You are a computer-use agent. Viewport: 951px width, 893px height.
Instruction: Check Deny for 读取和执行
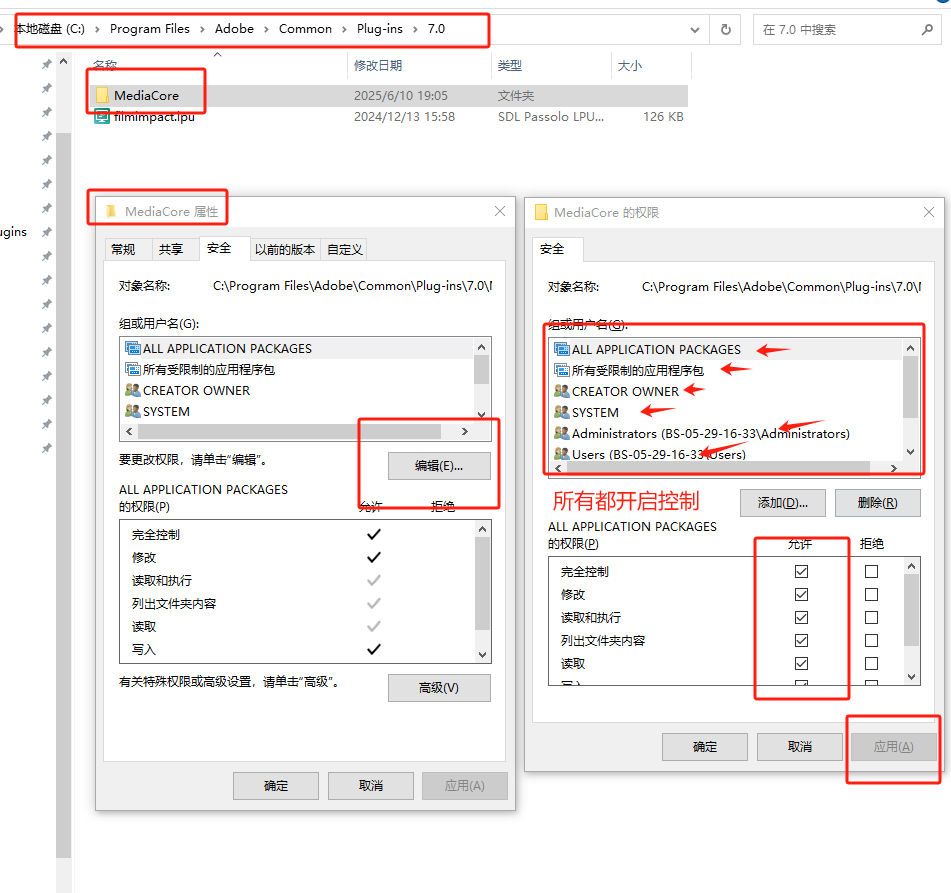coord(872,618)
